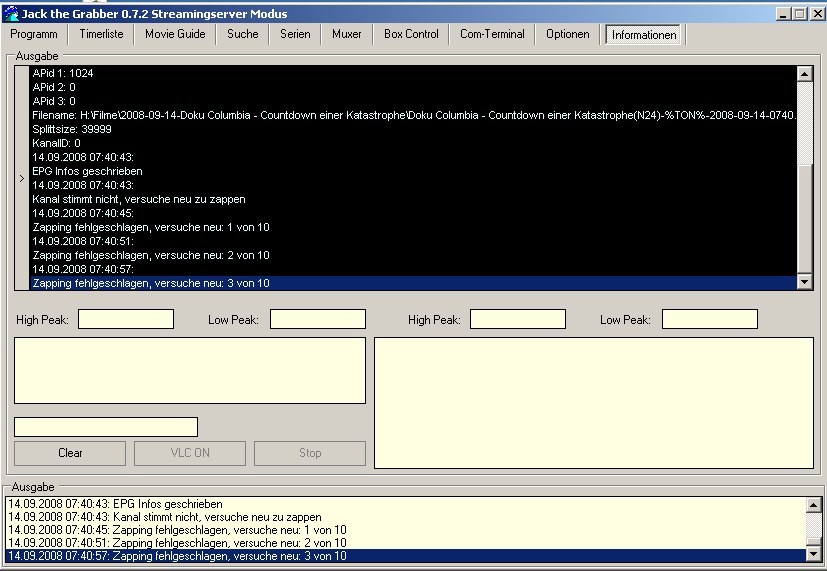Open the Programm tab

click(x=33, y=34)
